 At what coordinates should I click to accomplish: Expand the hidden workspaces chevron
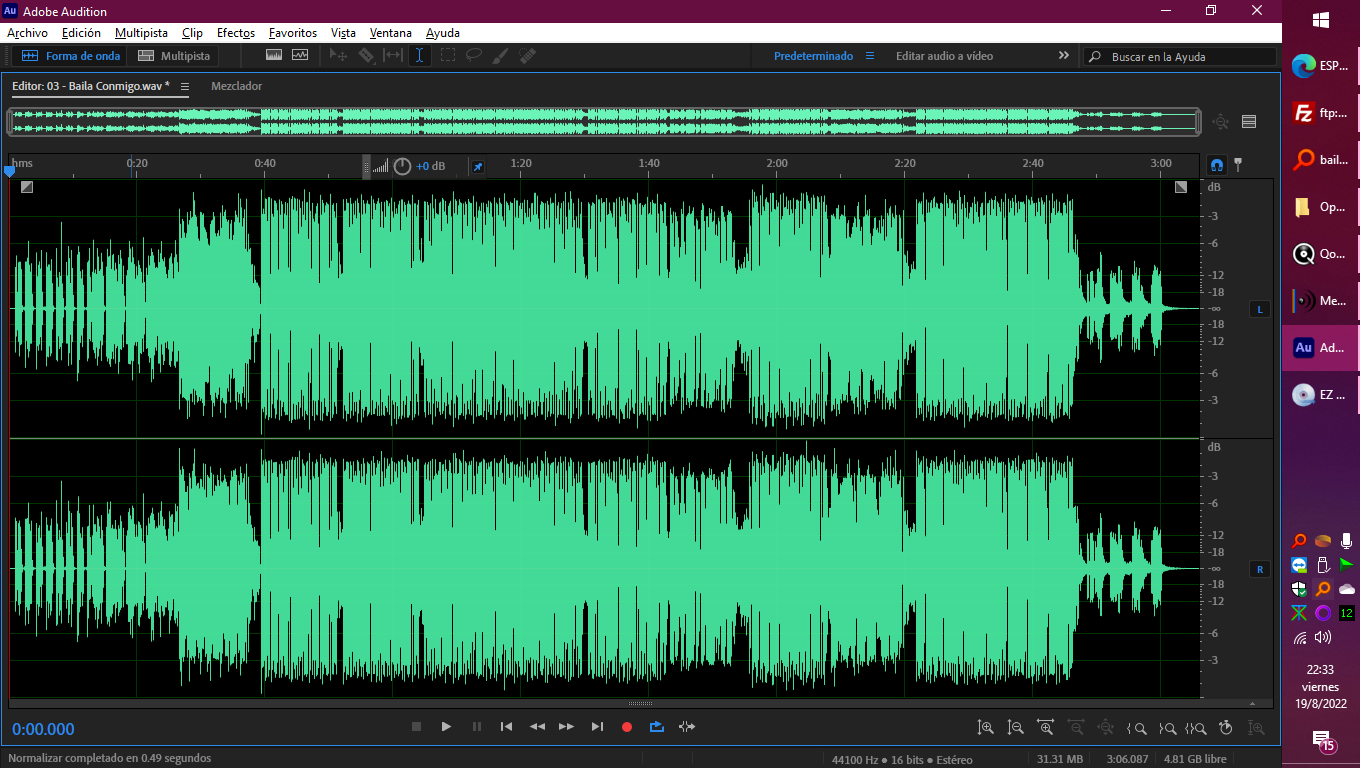coord(1064,56)
